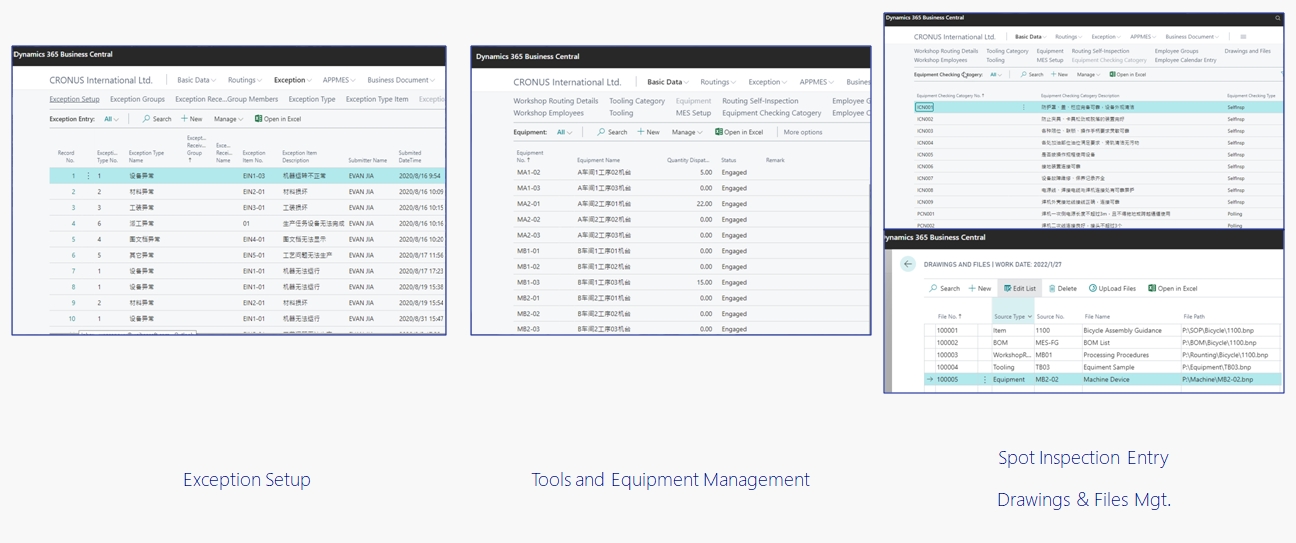Image resolution: width=1296 pixels, height=543 pixels.
Task: Click the hamburger menu beside Business Document
Action: point(1243,37)
